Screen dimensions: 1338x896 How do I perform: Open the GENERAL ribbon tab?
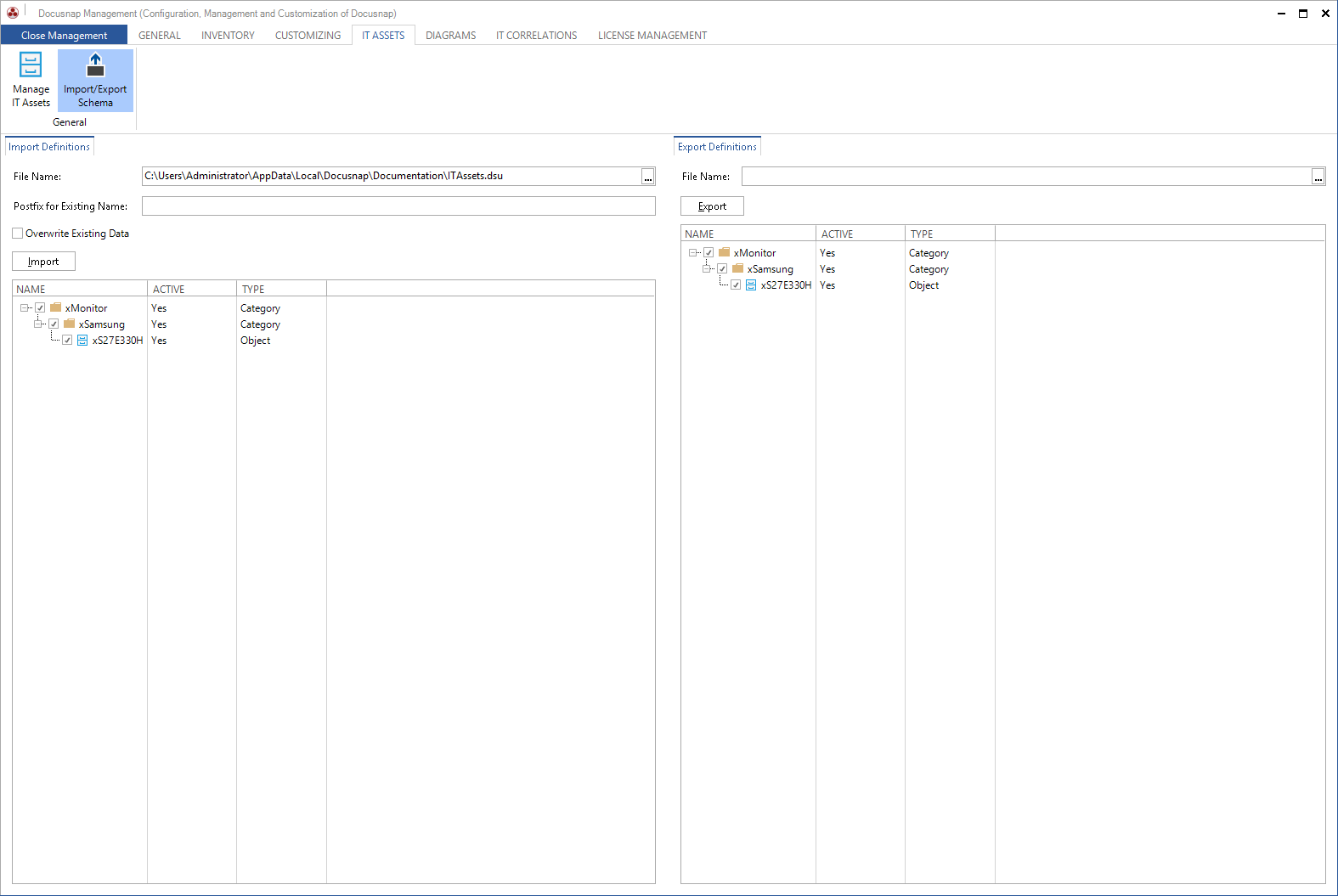point(160,35)
